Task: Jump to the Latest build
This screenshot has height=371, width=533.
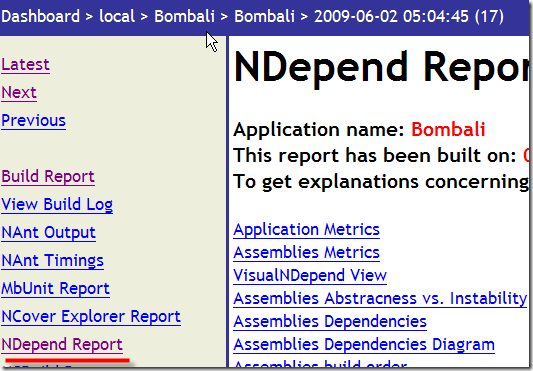Action: click(25, 64)
